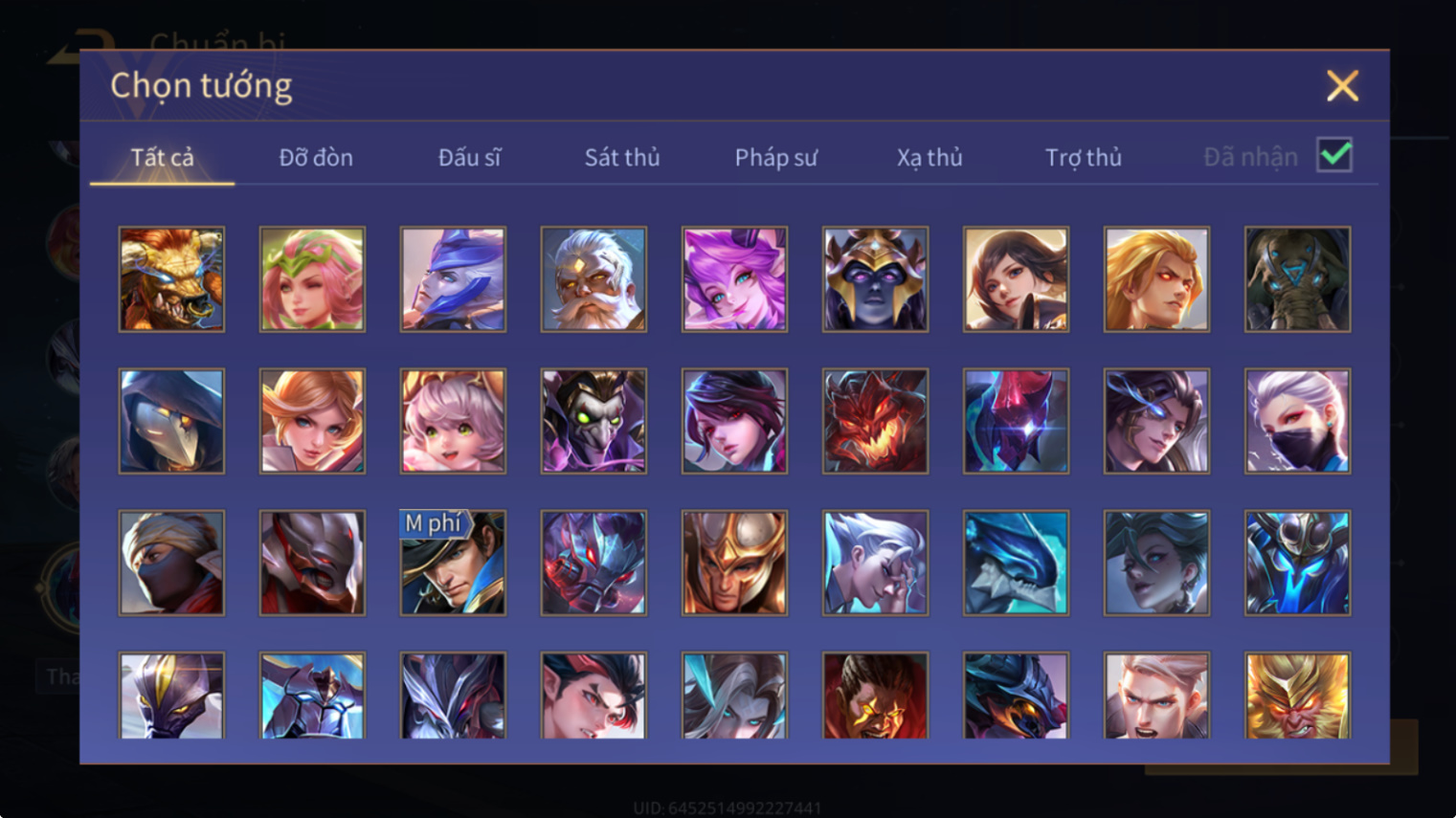Screen dimensions: 1456x818
Task: Select the elephant-trunk armored hero portrait
Action: pos(1297,279)
